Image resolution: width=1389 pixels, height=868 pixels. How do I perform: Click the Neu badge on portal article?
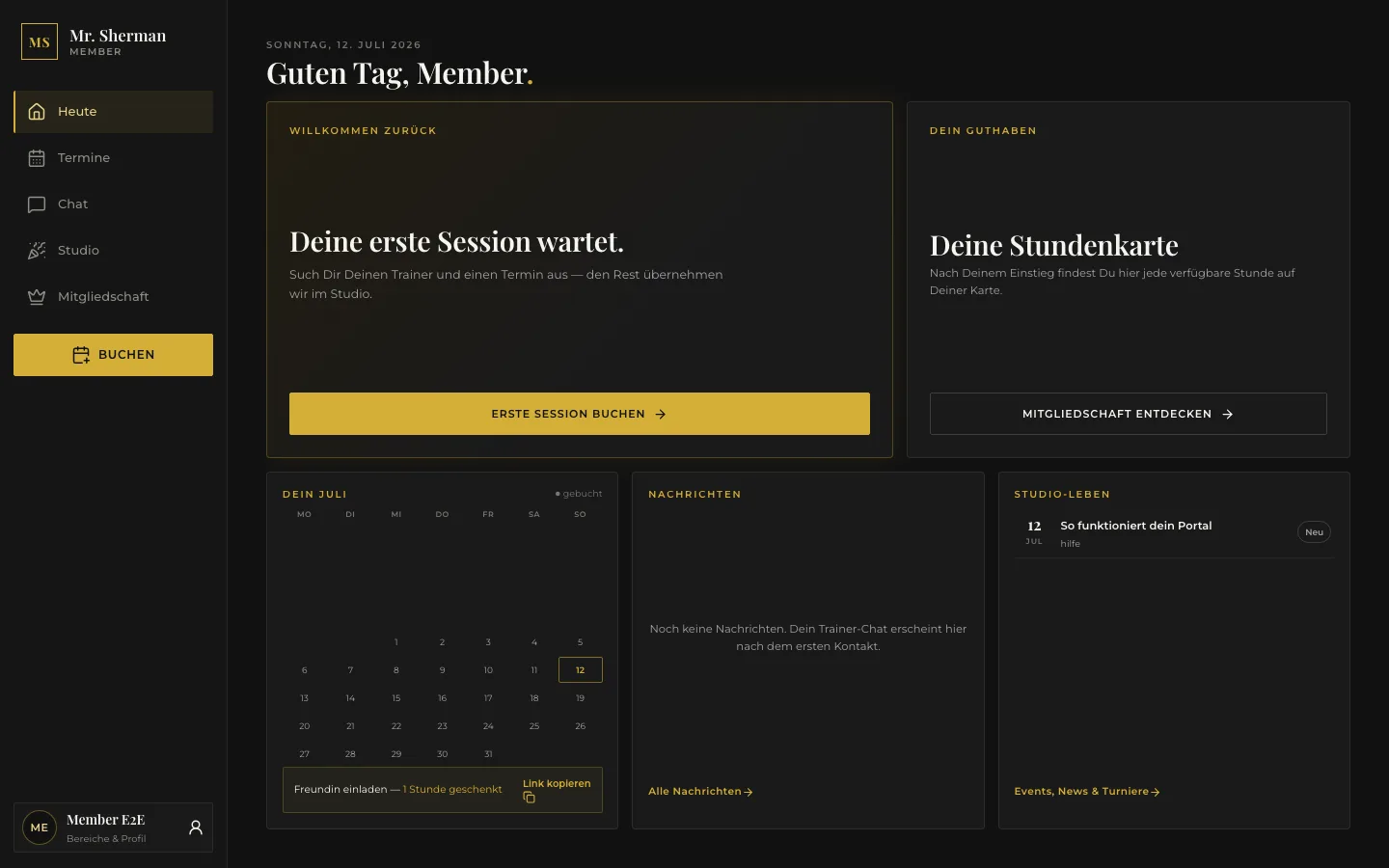[x=1314, y=532]
